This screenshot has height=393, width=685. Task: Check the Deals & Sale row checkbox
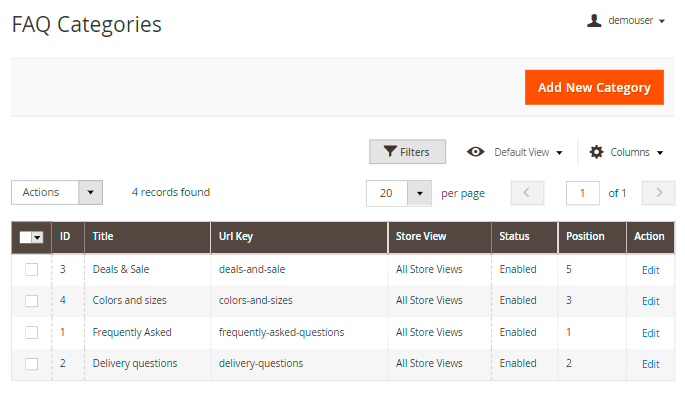[31, 269]
